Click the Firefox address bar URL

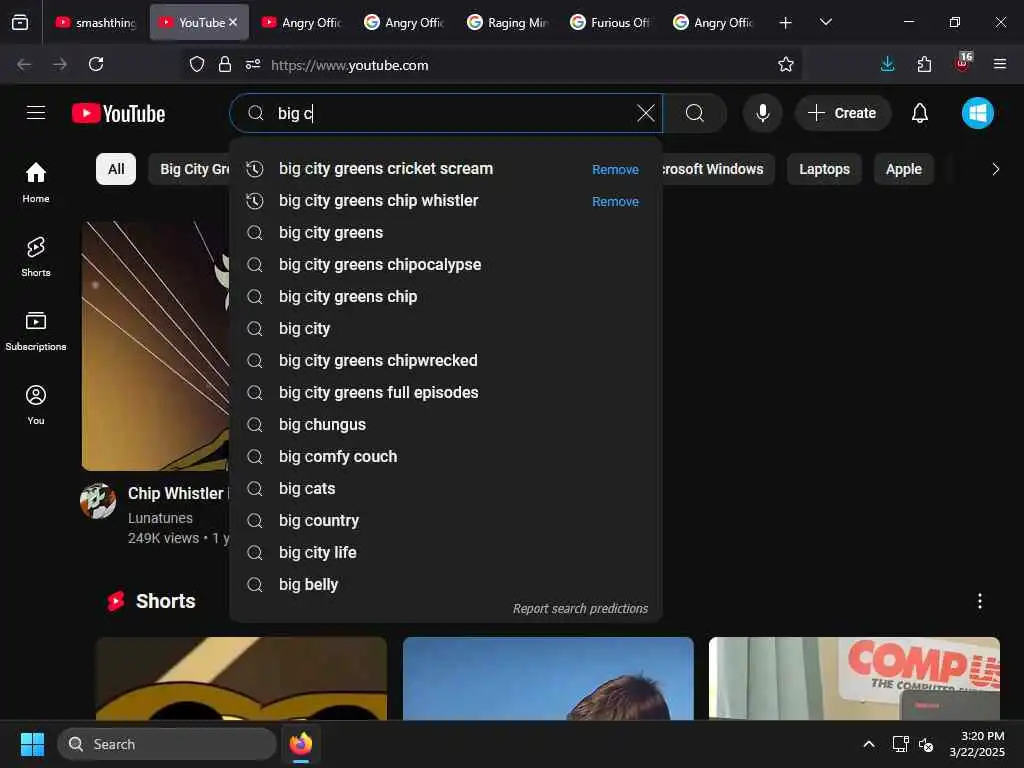[349, 65]
